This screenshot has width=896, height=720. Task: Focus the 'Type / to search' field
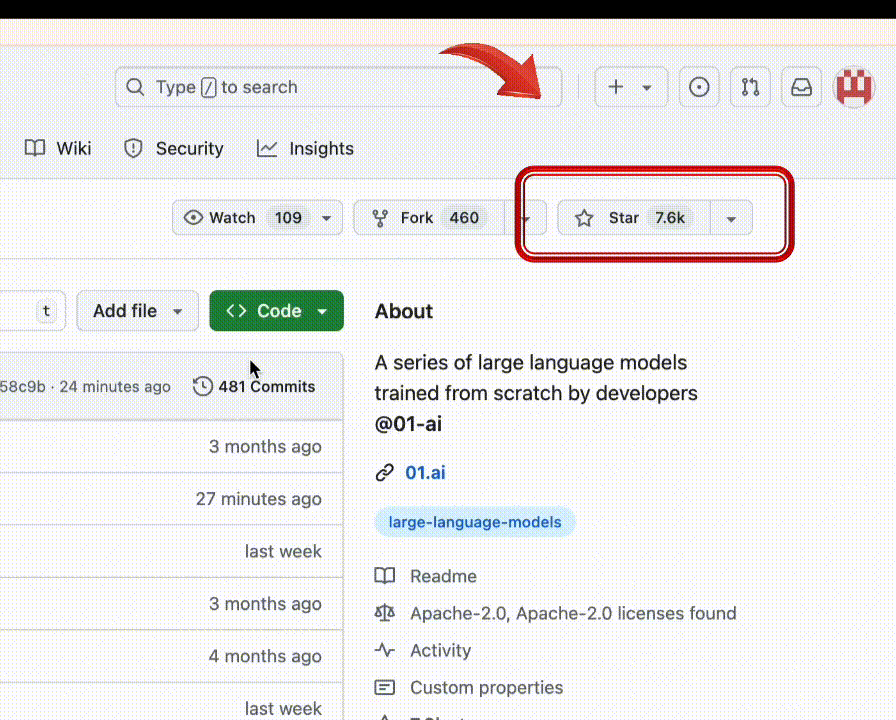coord(338,87)
